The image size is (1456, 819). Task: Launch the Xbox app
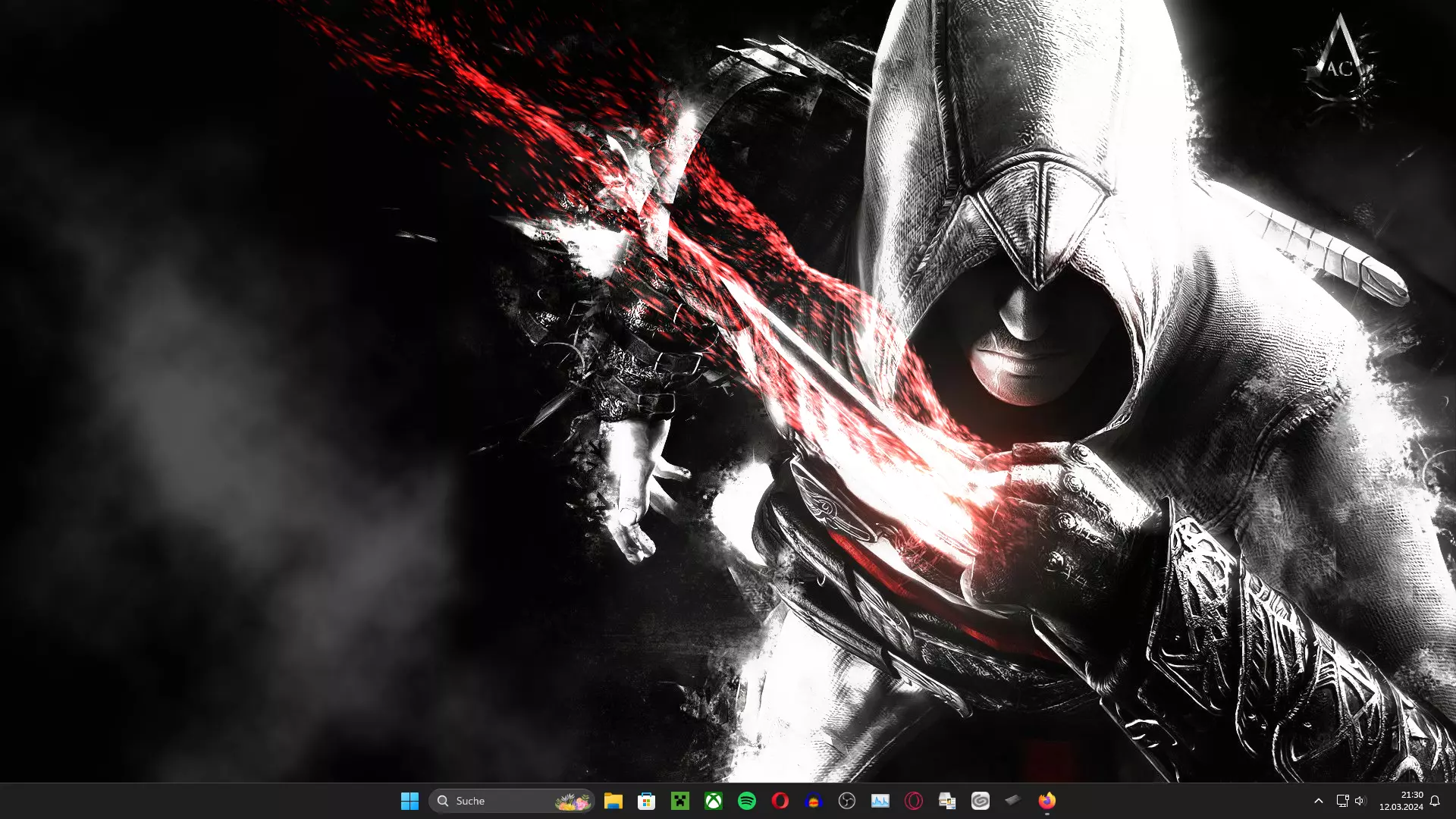pos(714,801)
